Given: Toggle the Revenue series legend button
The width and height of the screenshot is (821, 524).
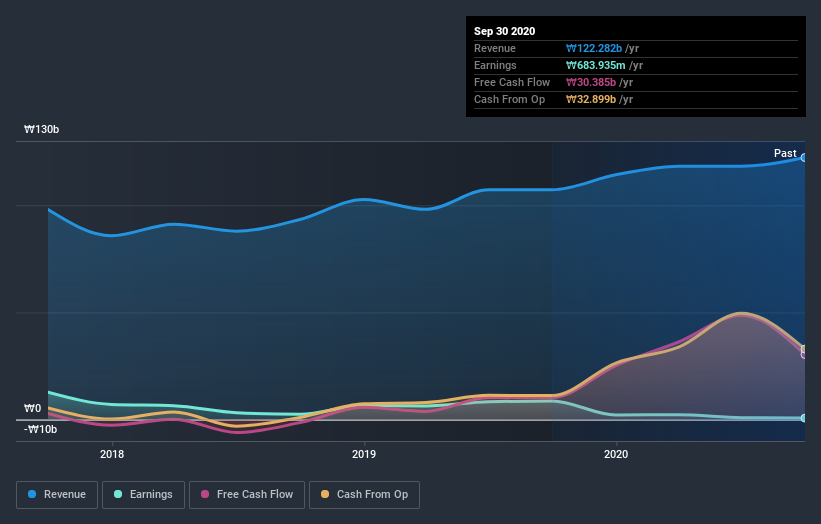Looking at the screenshot, I should point(57,495).
